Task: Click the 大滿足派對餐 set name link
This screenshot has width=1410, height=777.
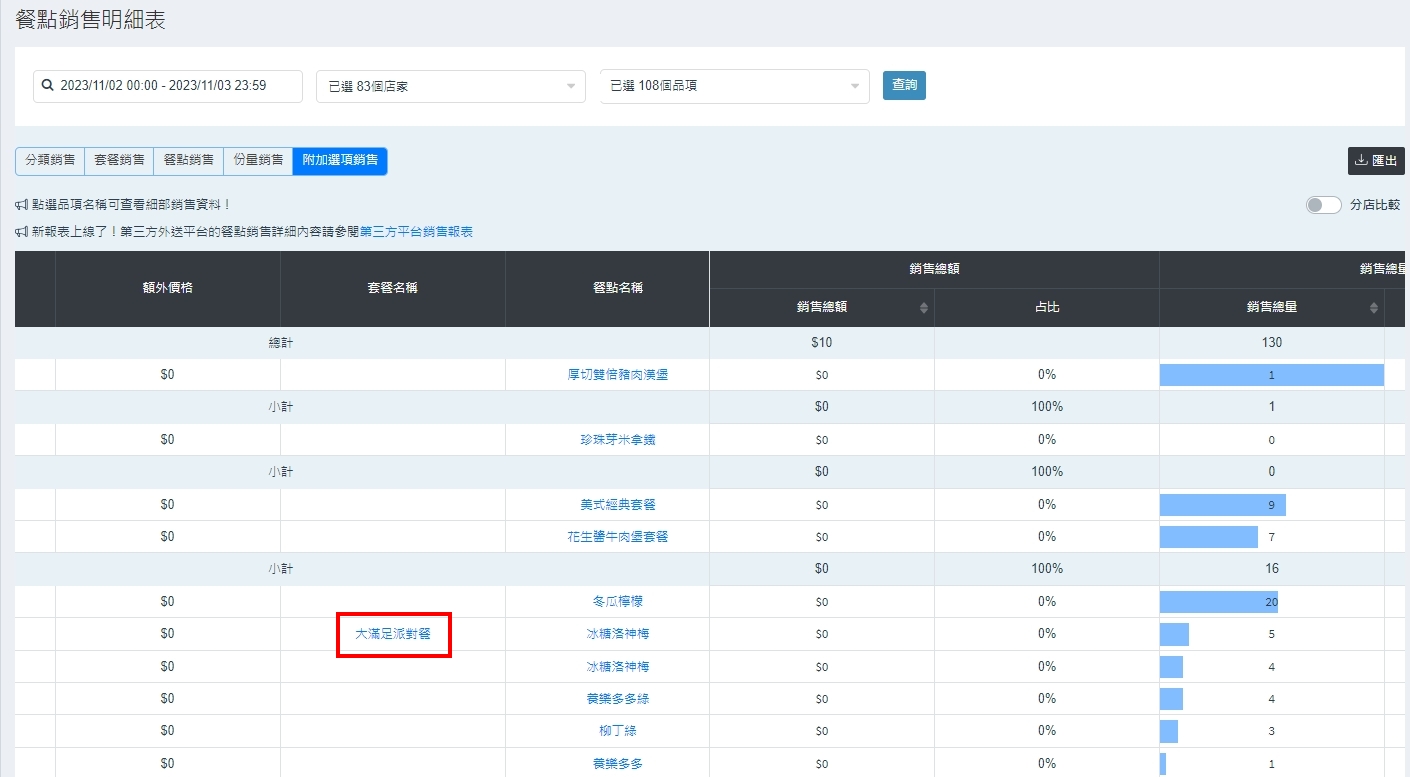Action: coord(393,634)
